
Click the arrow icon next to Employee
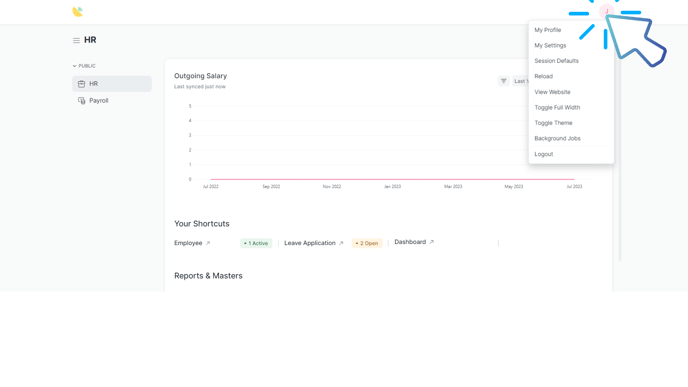pyautogui.click(x=208, y=243)
